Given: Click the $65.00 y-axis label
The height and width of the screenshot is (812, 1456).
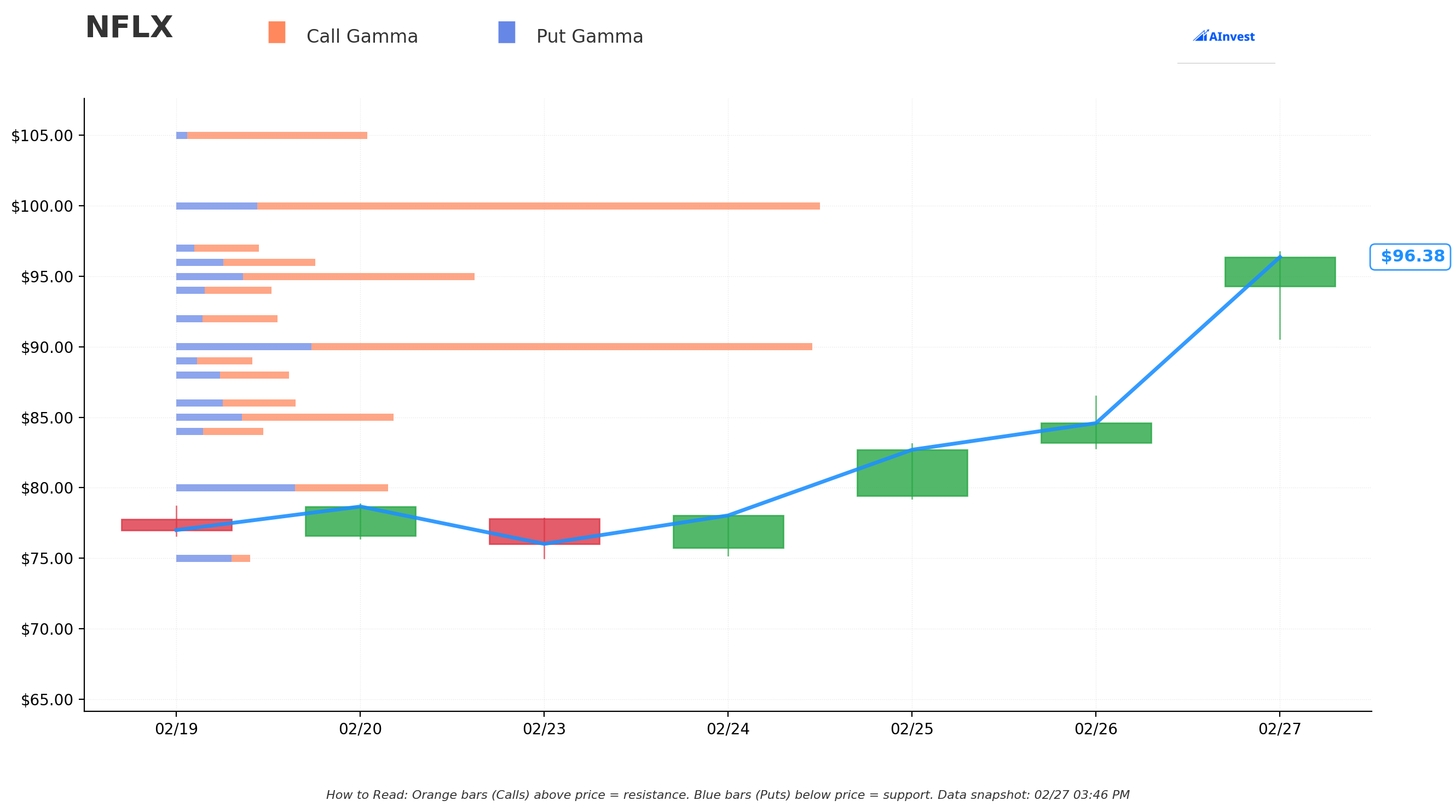Looking at the screenshot, I should point(47,699).
